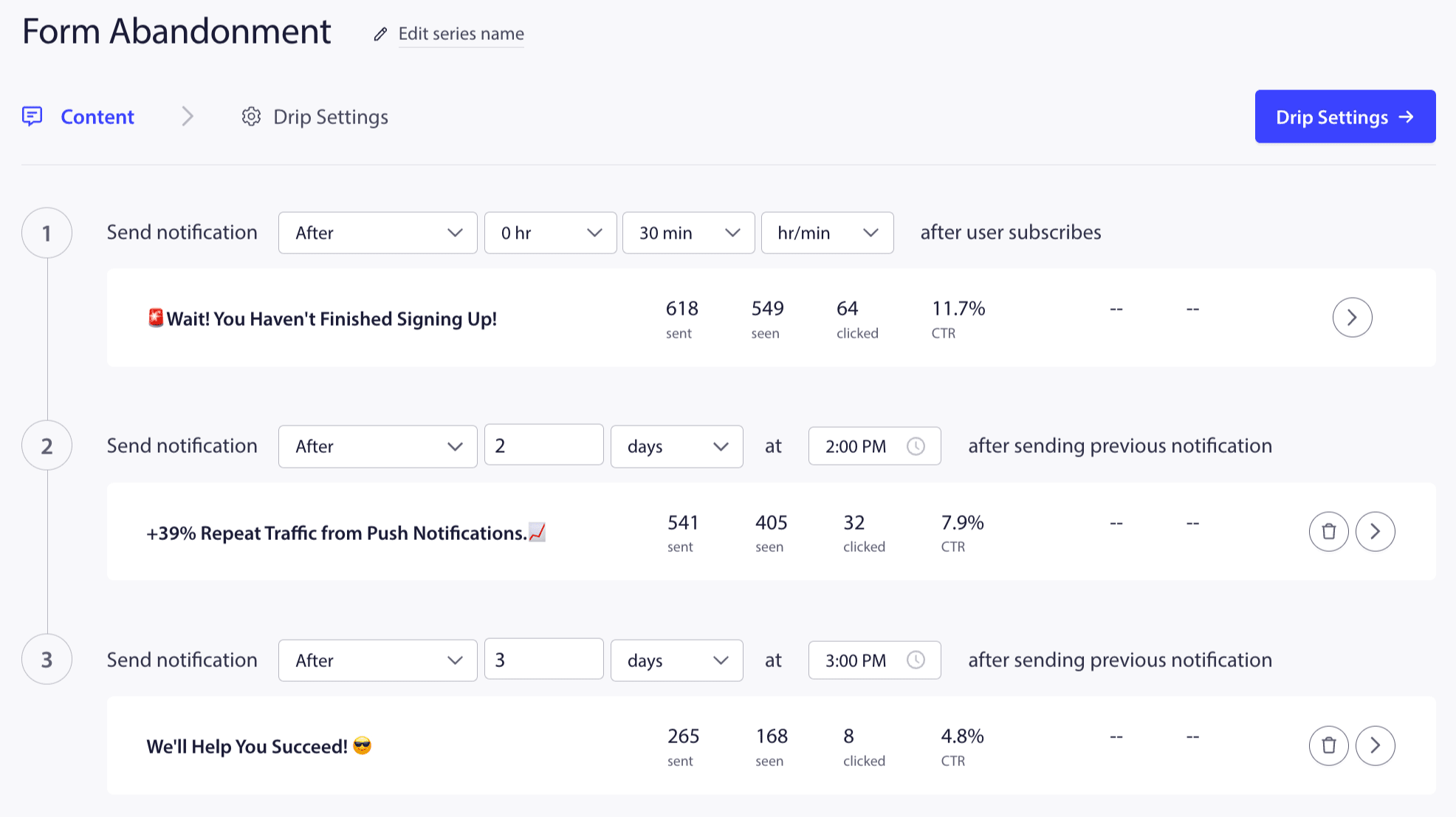Click the pencil icon beside Edit series name
The width and height of the screenshot is (1456, 817).
coord(380,35)
